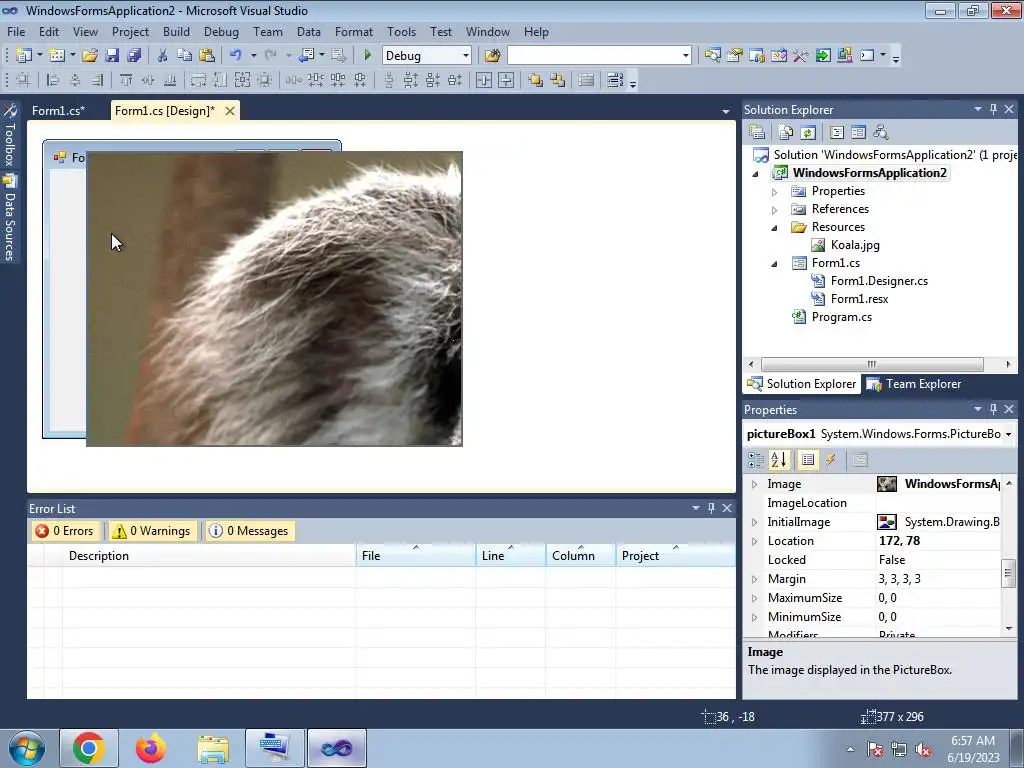
Task: Click the Cut scissors icon
Action: (x=163, y=56)
